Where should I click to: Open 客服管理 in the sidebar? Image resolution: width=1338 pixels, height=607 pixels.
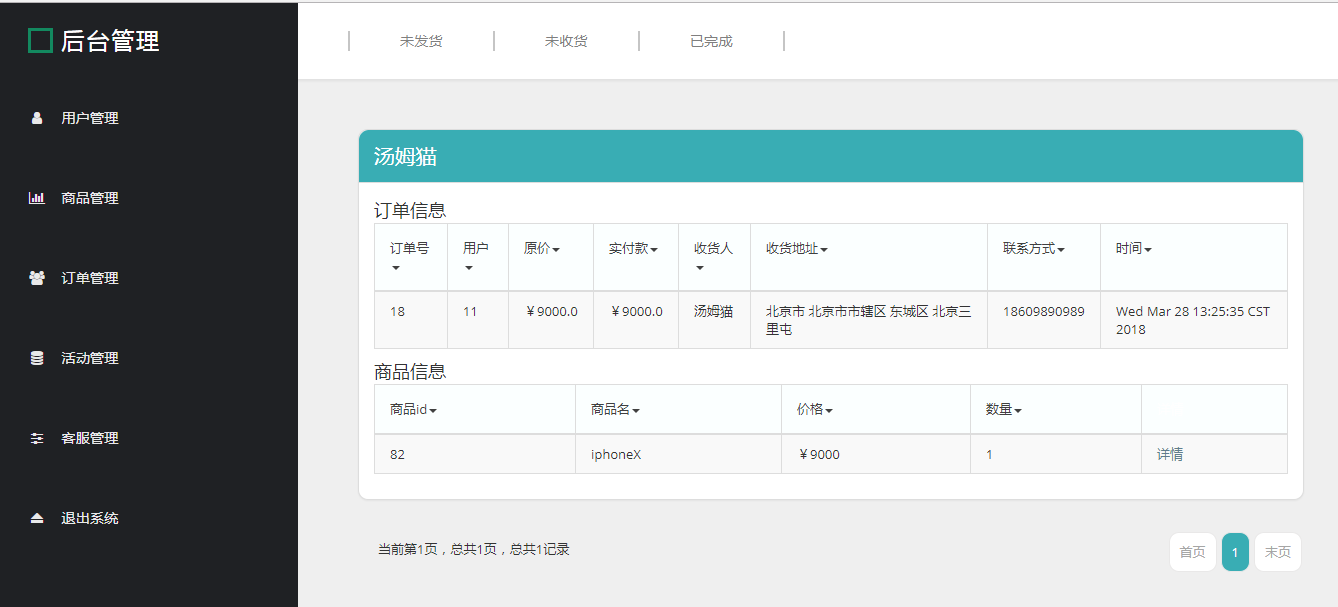(90, 438)
